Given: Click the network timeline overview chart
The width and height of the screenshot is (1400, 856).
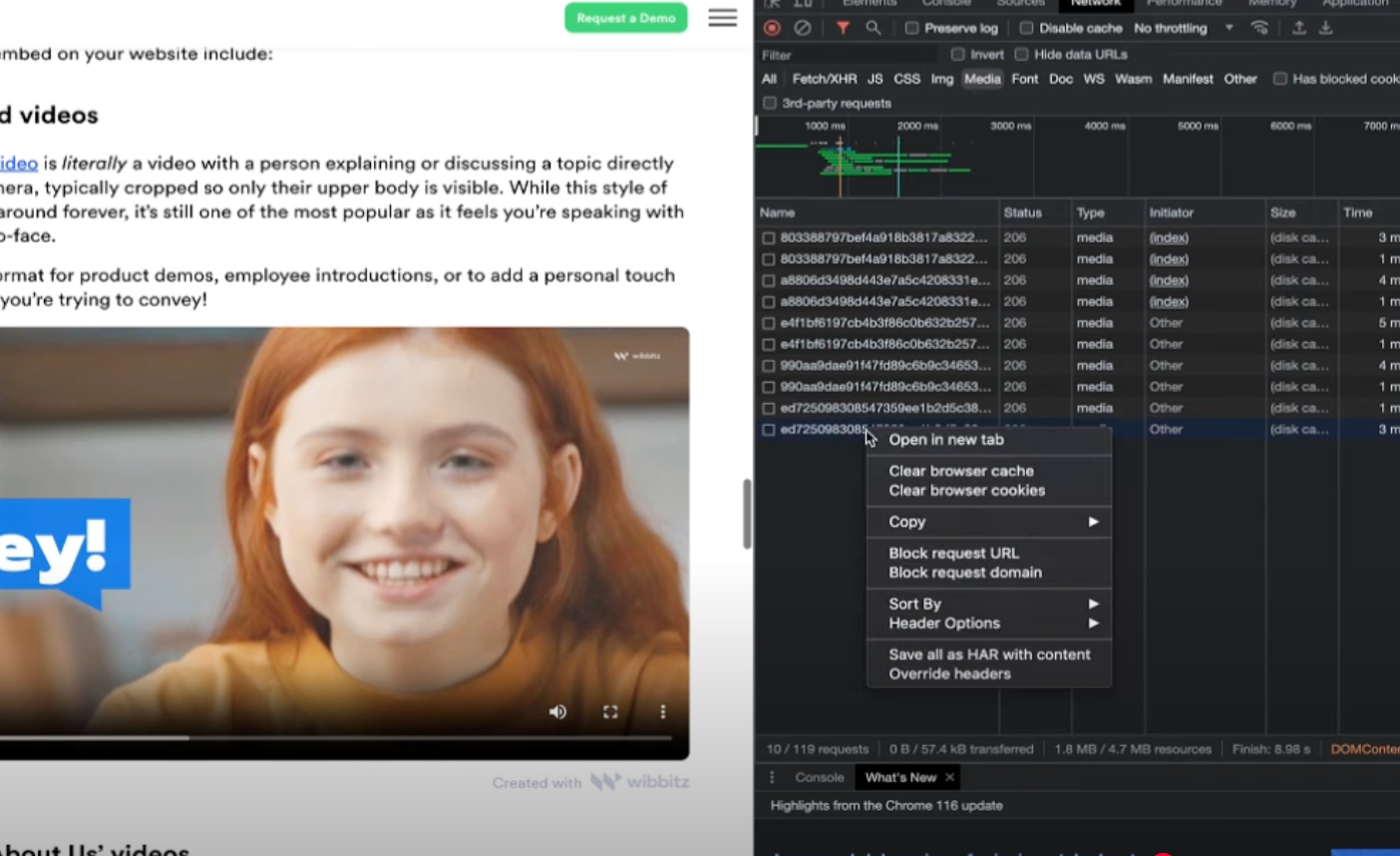Looking at the screenshot, I should [x=1077, y=156].
